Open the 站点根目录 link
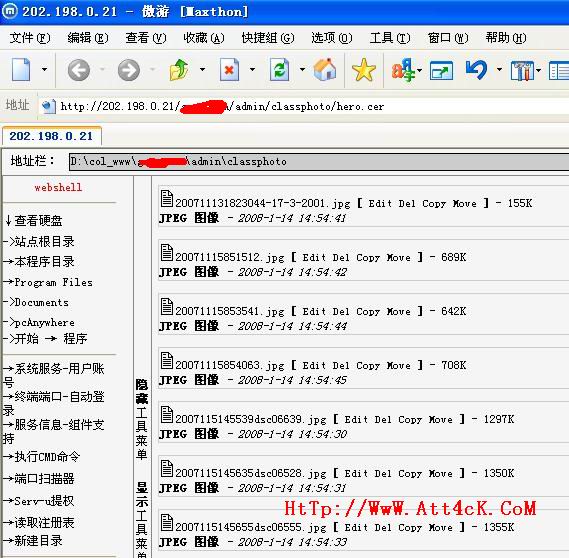Image resolution: width=569 pixels, height=558 pixels. [44, 241]
